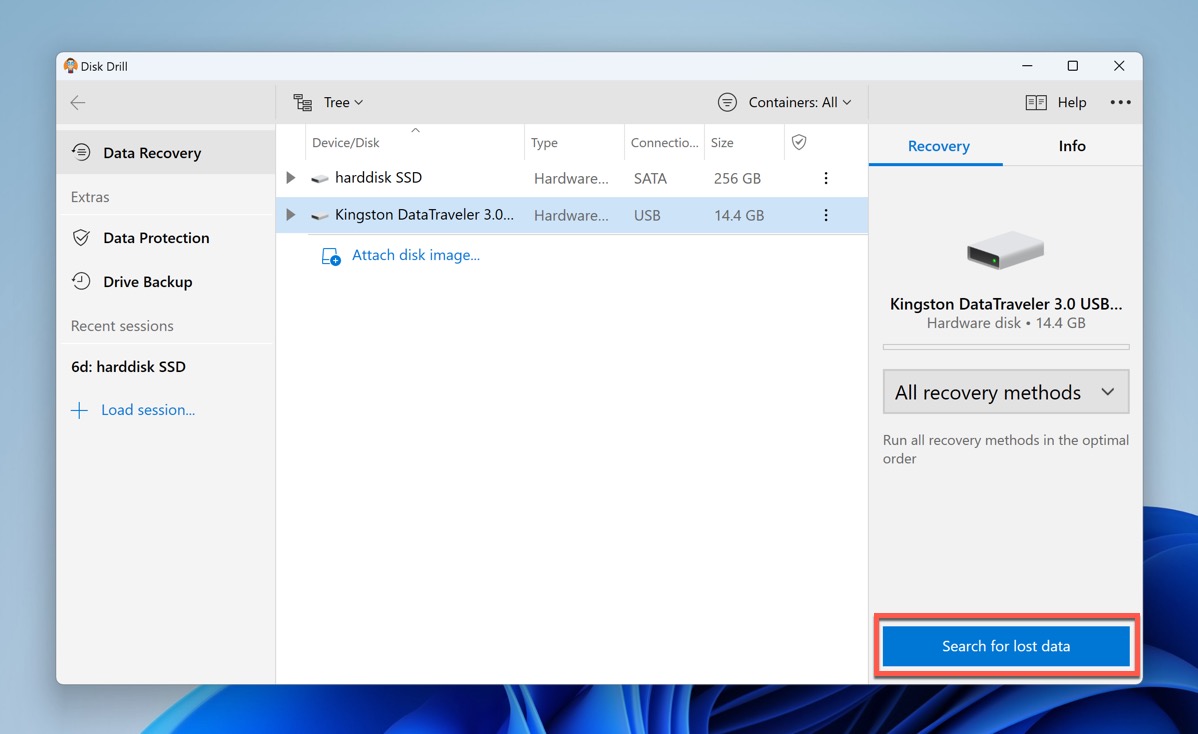
Task: Open the All recovery methods dropdown
Action: coord(1005,392)
